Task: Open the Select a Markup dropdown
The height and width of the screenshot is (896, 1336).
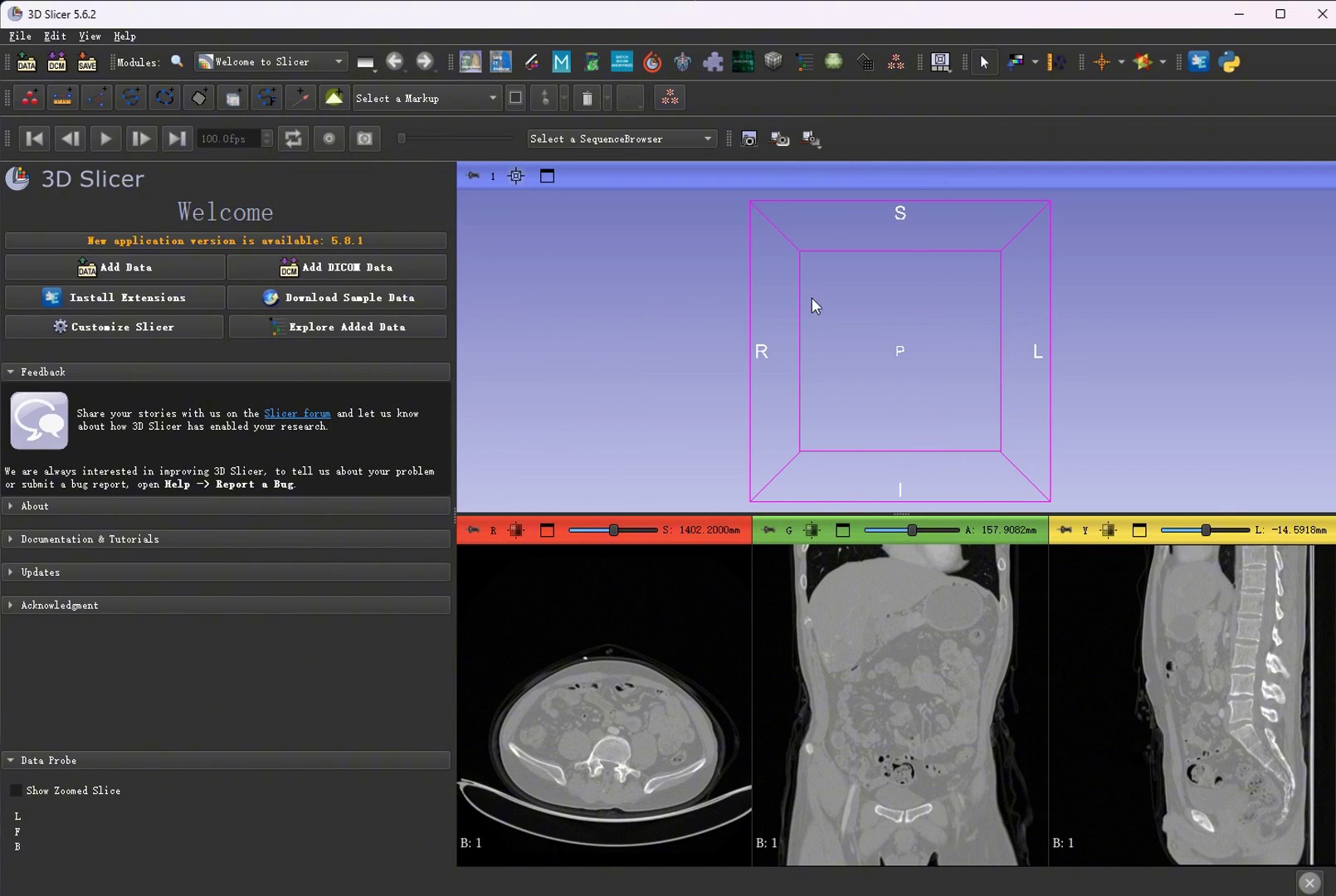Action: [x=427, y=98]
